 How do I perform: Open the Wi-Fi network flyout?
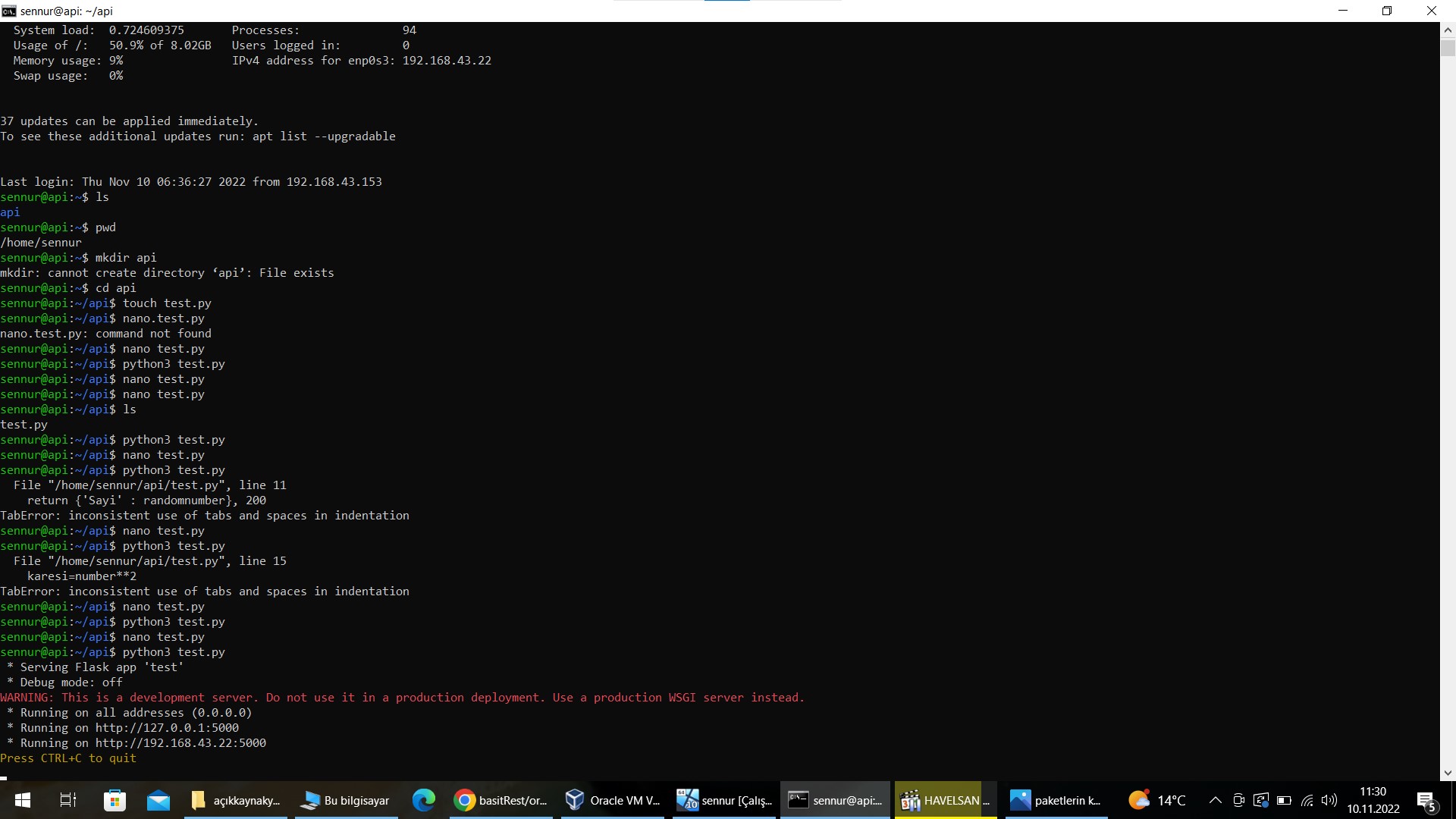pyautogui.click(x=1307, y=800)
